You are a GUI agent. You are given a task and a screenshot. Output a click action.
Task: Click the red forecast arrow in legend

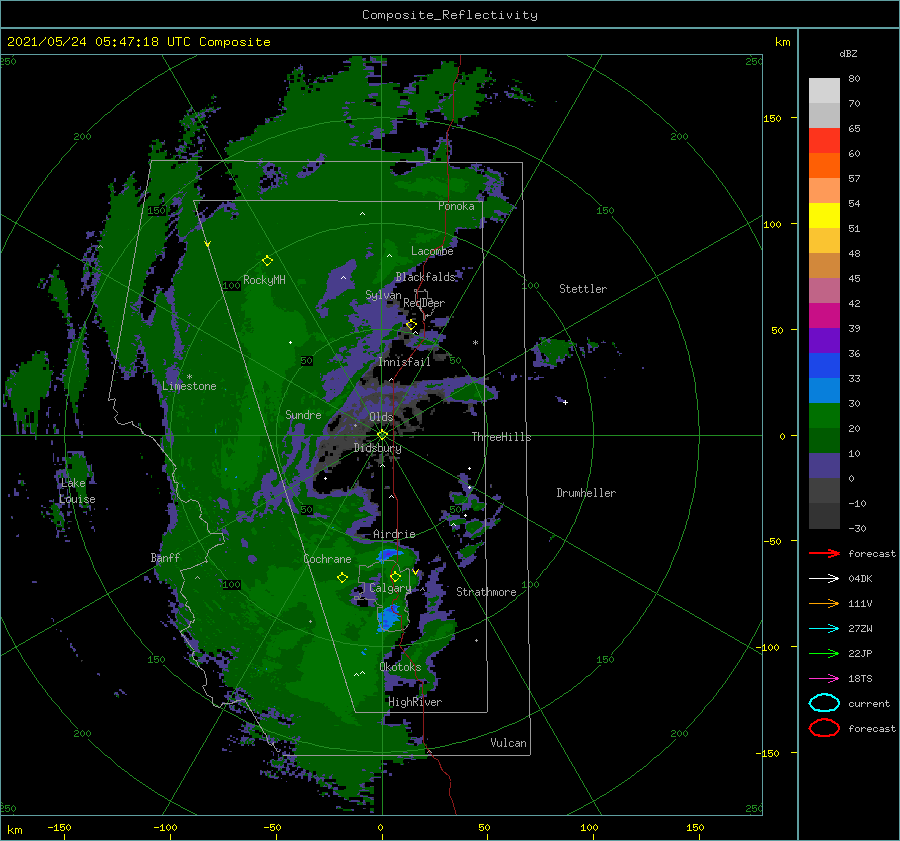pyautogui.click(x=824, y=553)
